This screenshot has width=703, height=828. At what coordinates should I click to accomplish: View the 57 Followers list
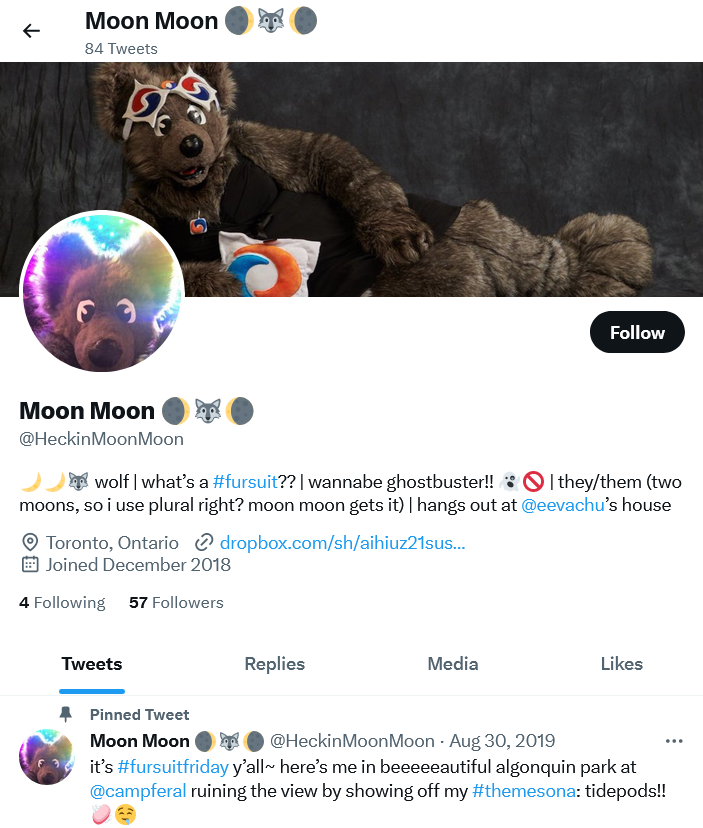(x=176, y=603)
